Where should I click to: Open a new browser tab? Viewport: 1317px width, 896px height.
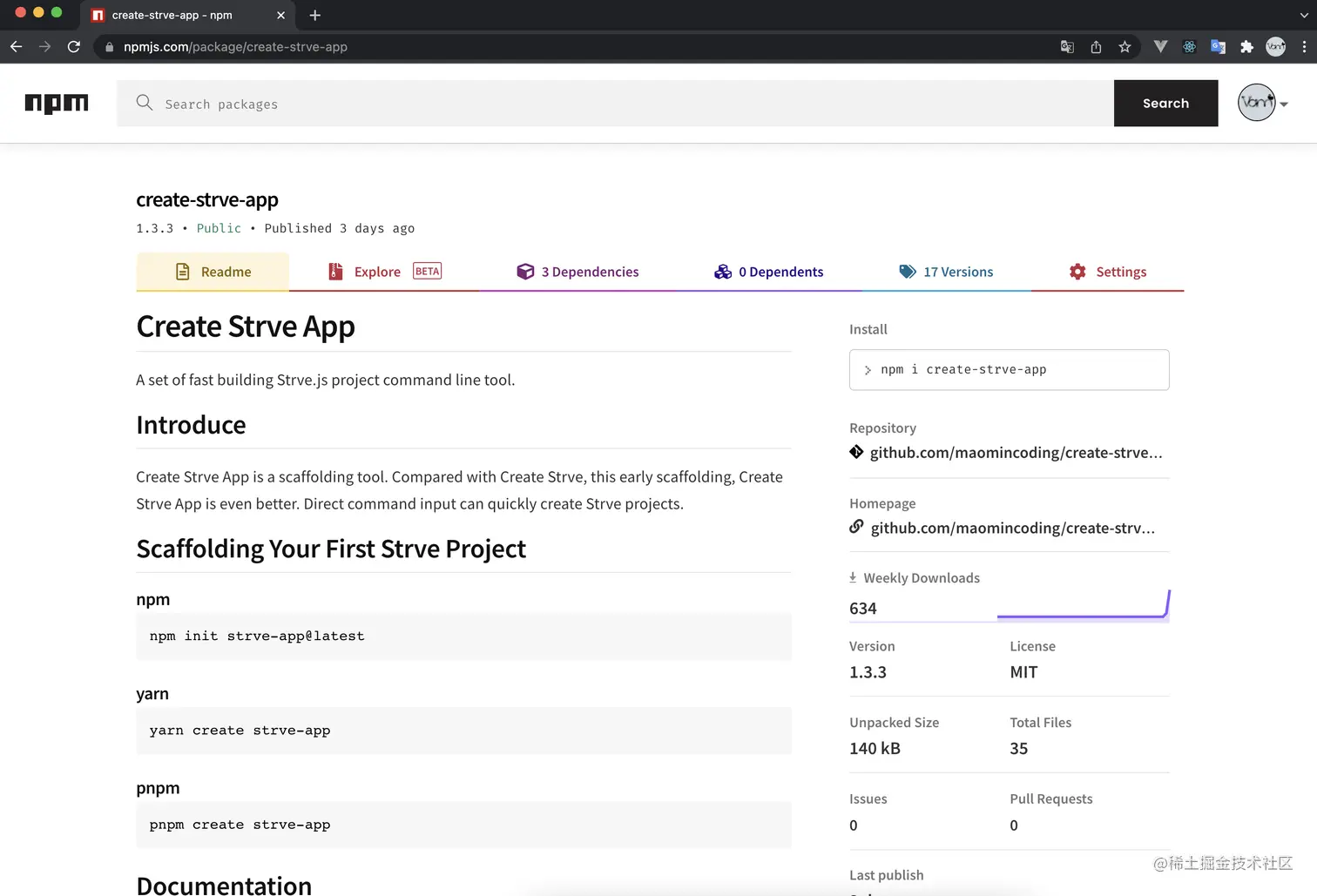pyautogui.click(x=315, y=15)
